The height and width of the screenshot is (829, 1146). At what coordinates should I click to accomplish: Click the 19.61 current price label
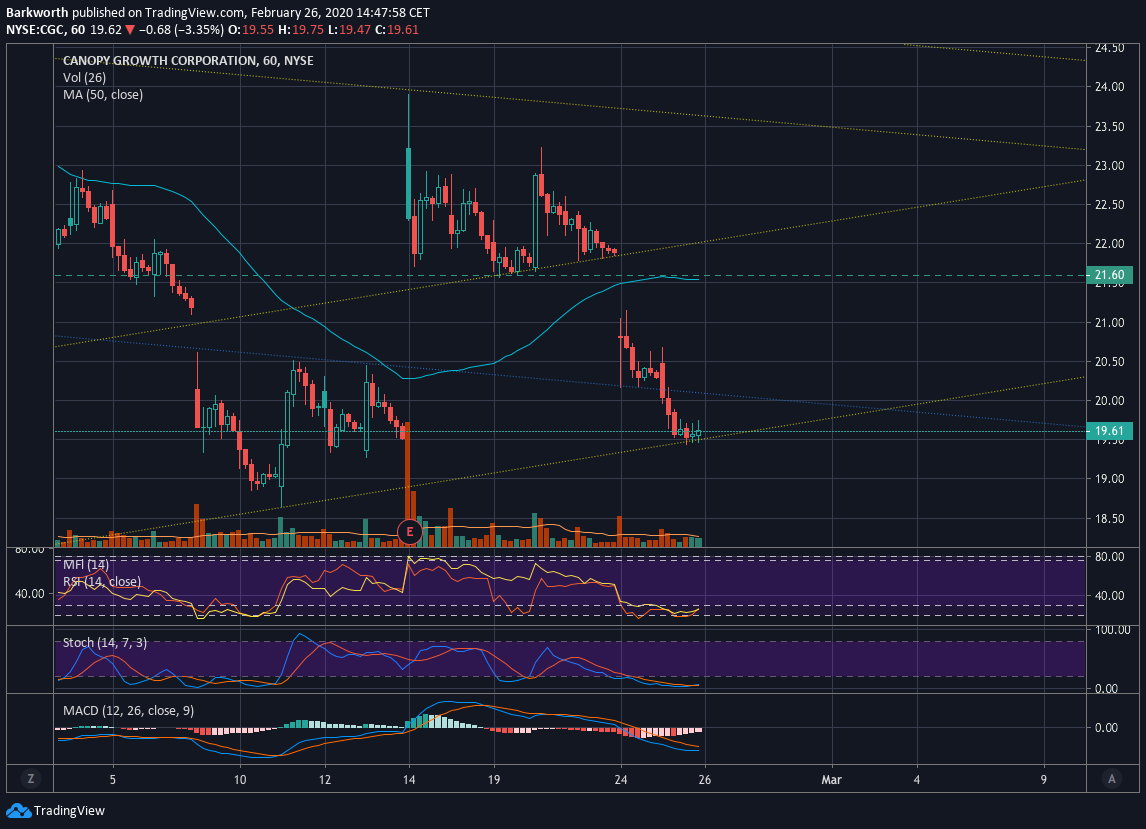(x=1109, y=431)
